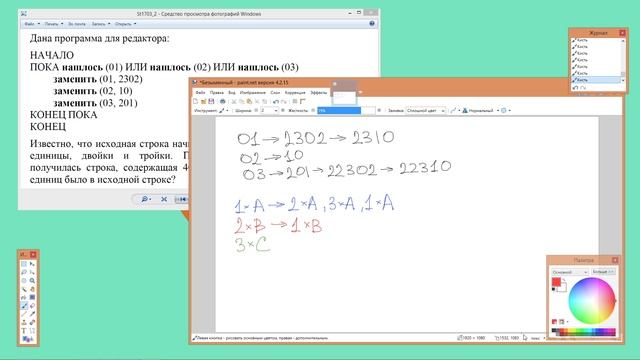Screen dimensions: 640x360
Task: Click white secondary color swatch
Action: (x=563, y=288)
